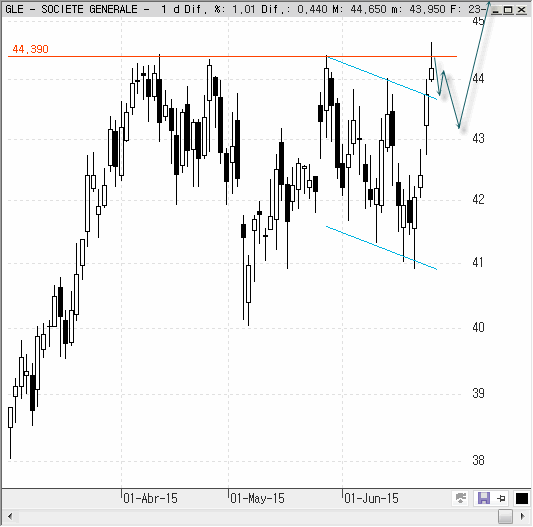Click the 40 price level on axis

click(478, 327)
